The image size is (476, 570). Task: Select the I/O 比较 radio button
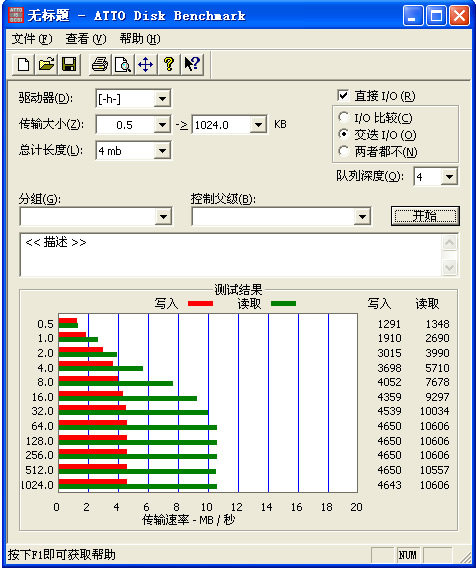(x=343, y=117)
